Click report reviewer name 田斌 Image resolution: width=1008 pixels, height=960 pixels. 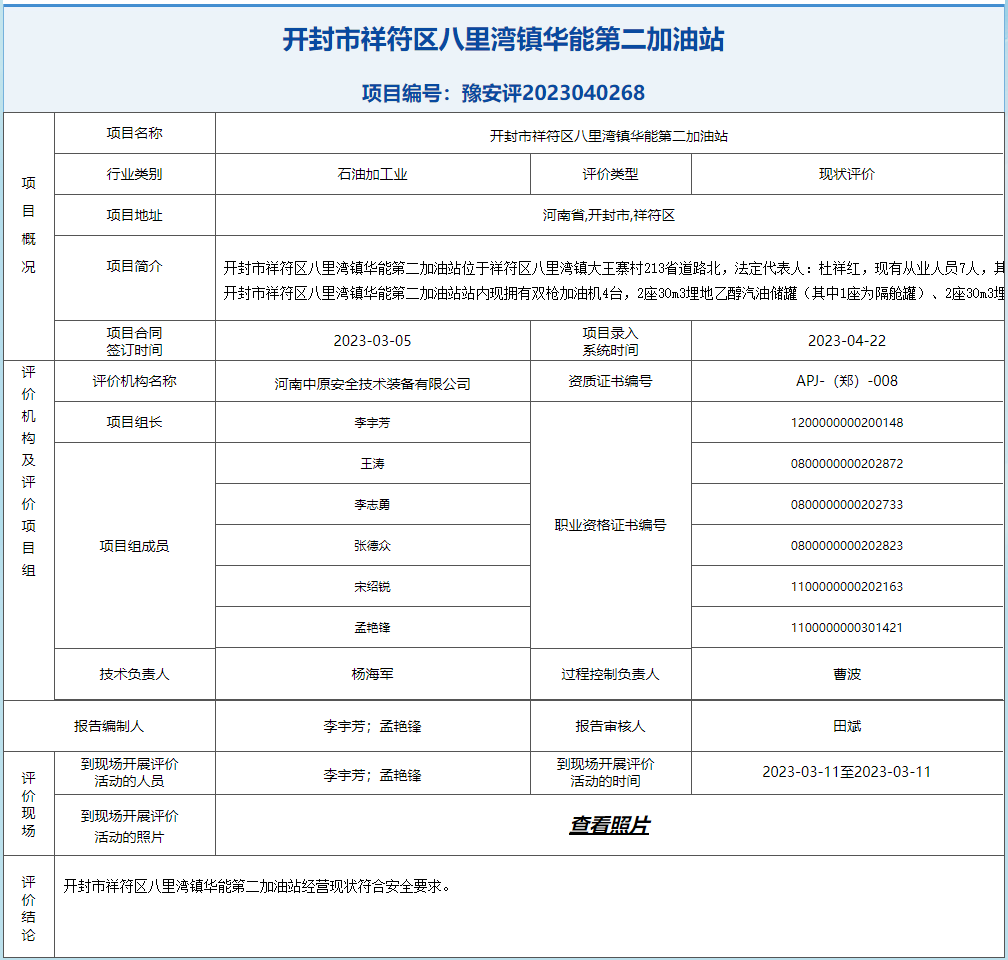coord(846,726)
